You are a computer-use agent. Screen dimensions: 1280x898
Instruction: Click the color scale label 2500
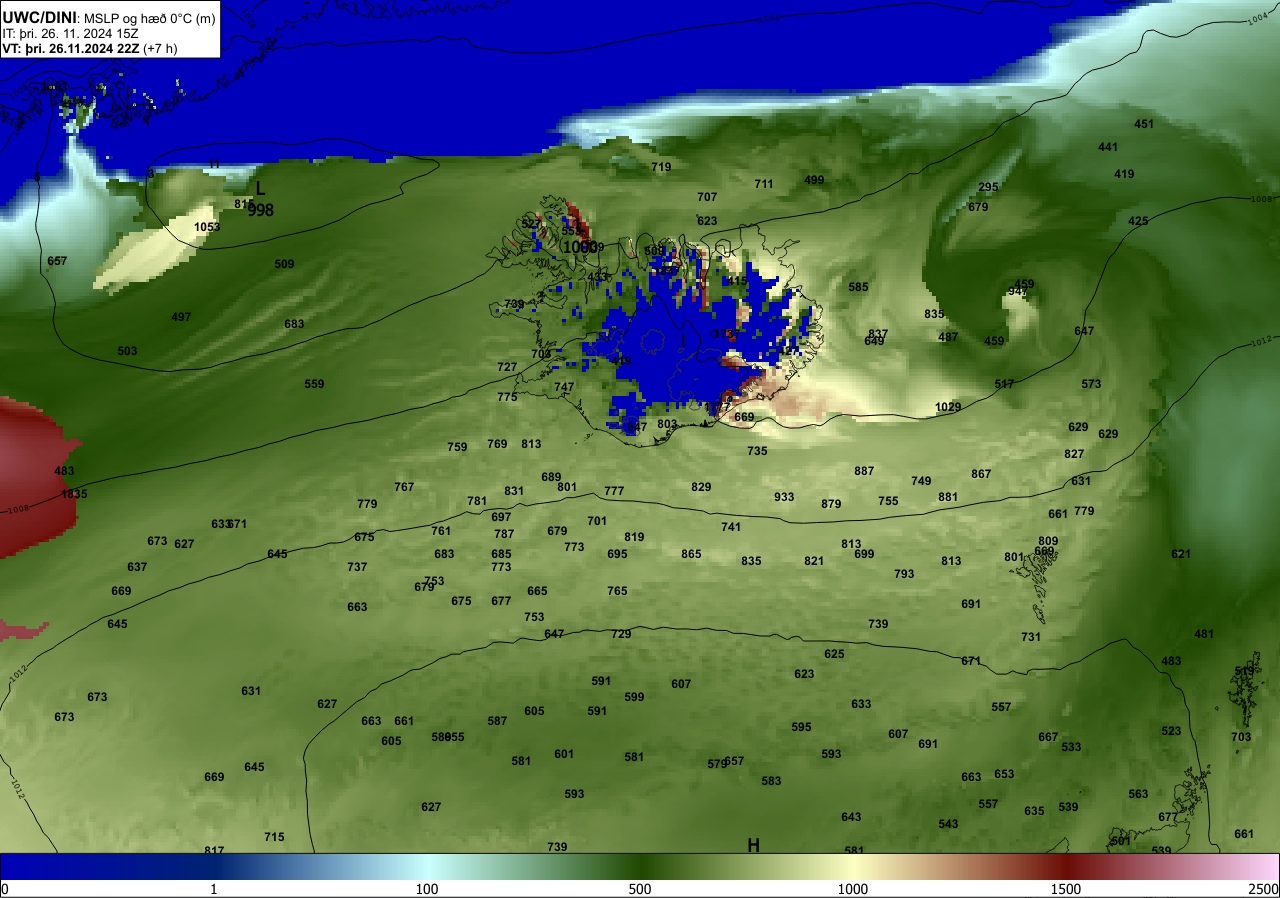point(1265,889)
